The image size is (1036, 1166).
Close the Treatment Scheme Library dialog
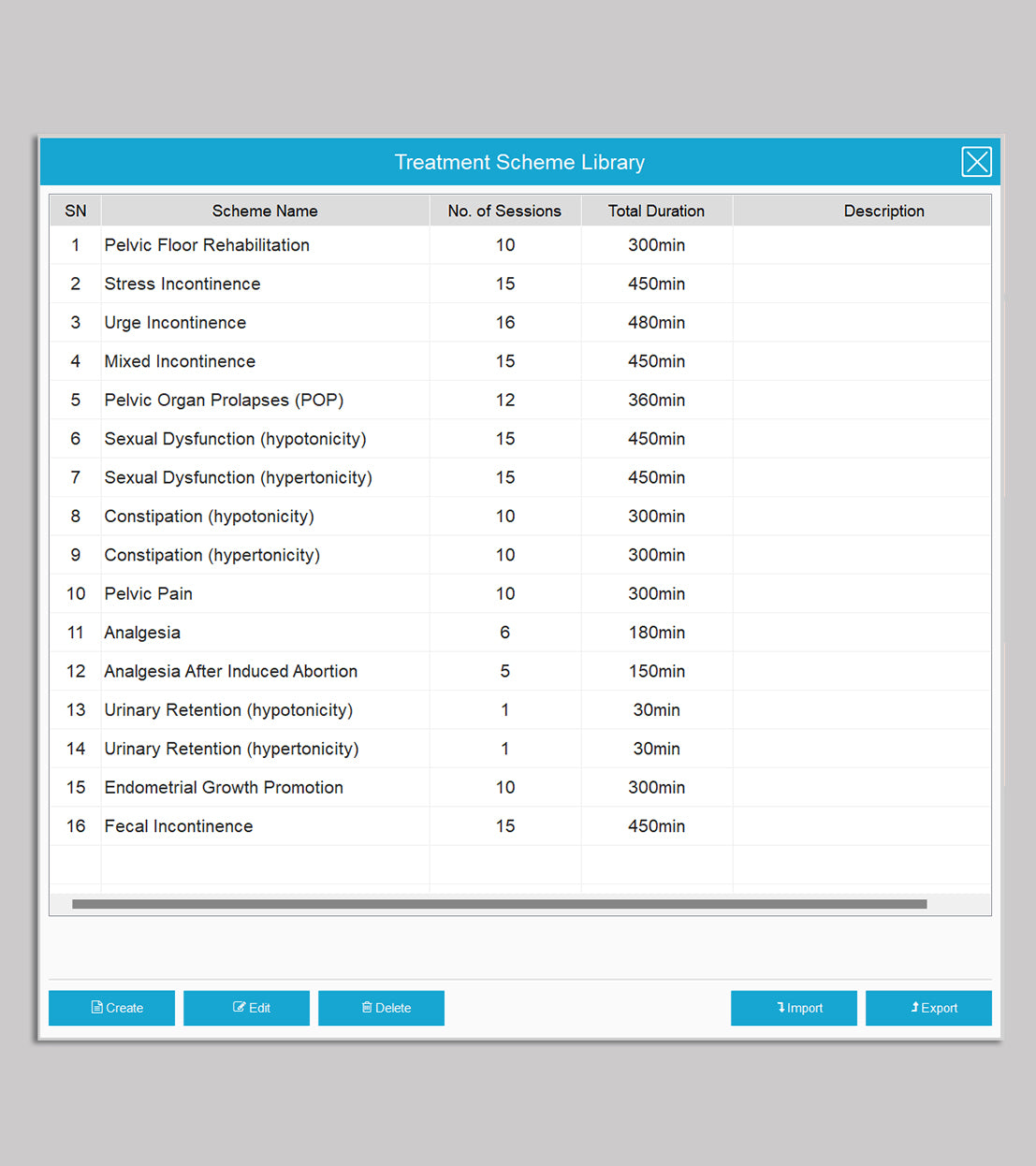pos(976,162)
